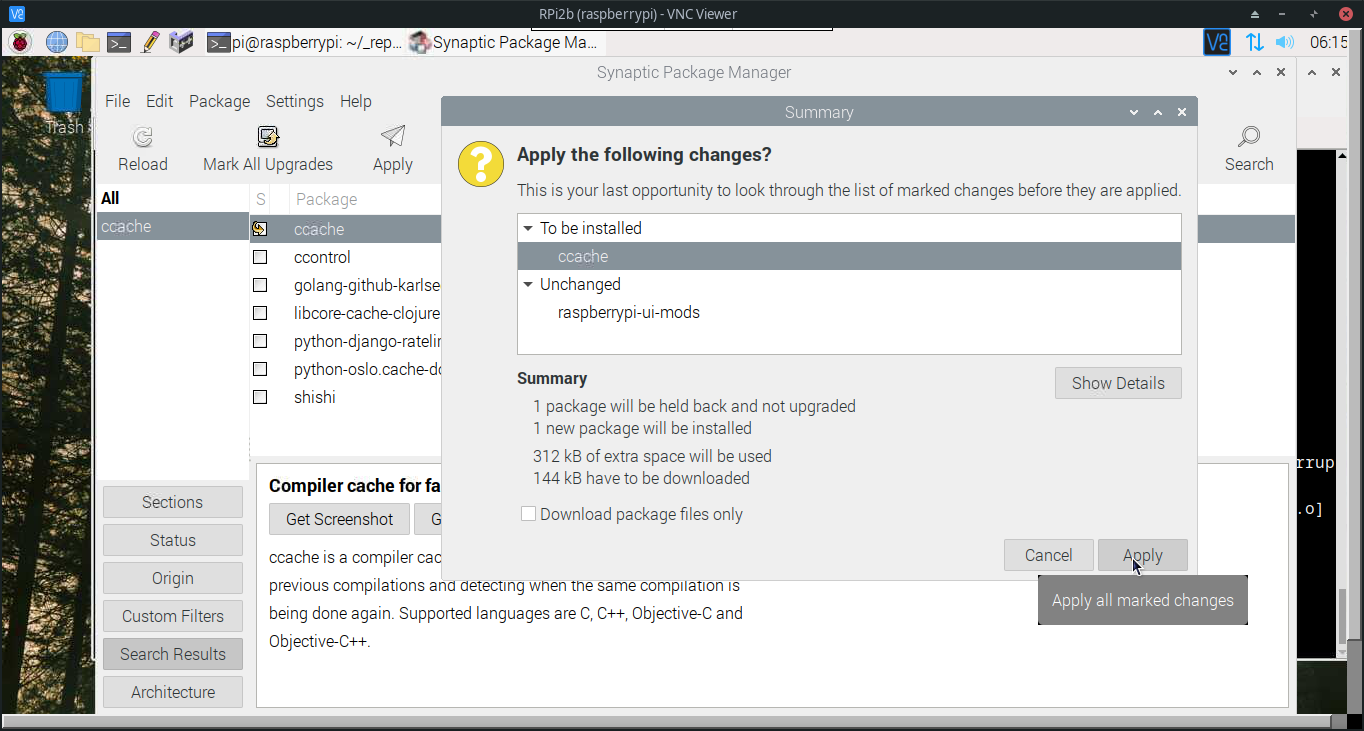Select All in the left filter list
Viewport: 1364px width, 731px height.
click(172, 198)
